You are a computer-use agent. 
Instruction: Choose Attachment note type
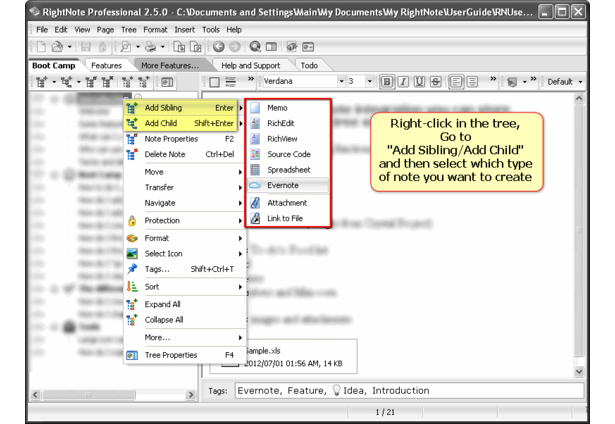point(287,203)
